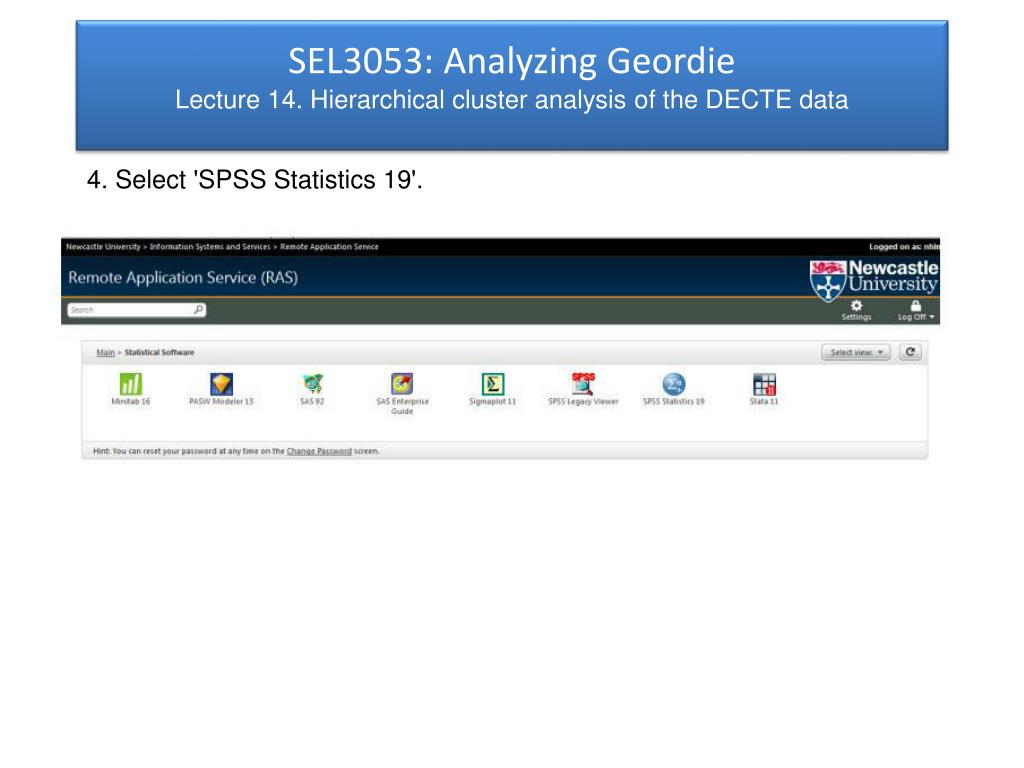Viewport: 1024px width, 768px height.
Task: Open PASW Modeler 13 icon
Action: tap(221, 384)
